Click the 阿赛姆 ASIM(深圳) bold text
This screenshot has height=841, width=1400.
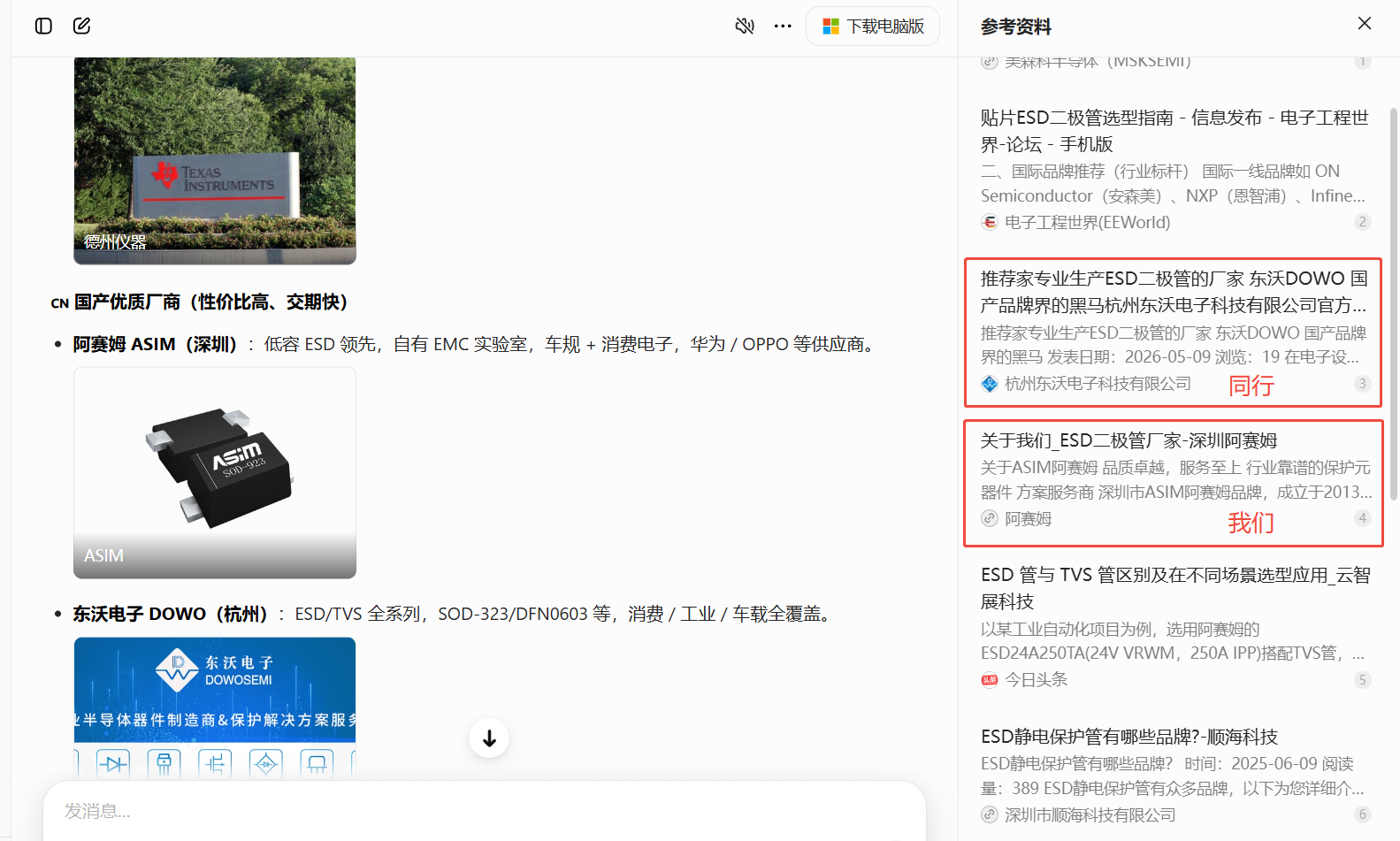coord(155,344)
